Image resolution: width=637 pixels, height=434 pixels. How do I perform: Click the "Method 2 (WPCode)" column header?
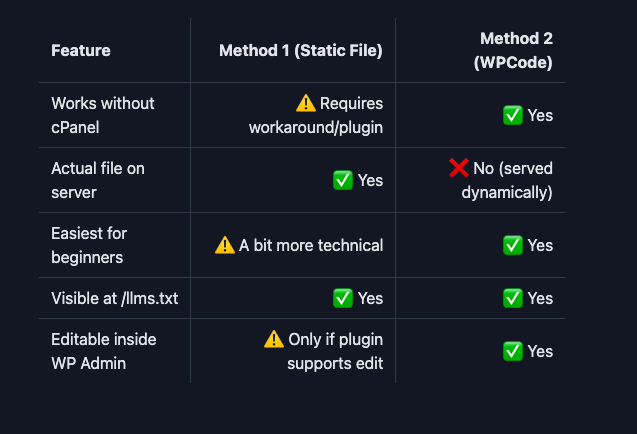[x=514, y=50]
